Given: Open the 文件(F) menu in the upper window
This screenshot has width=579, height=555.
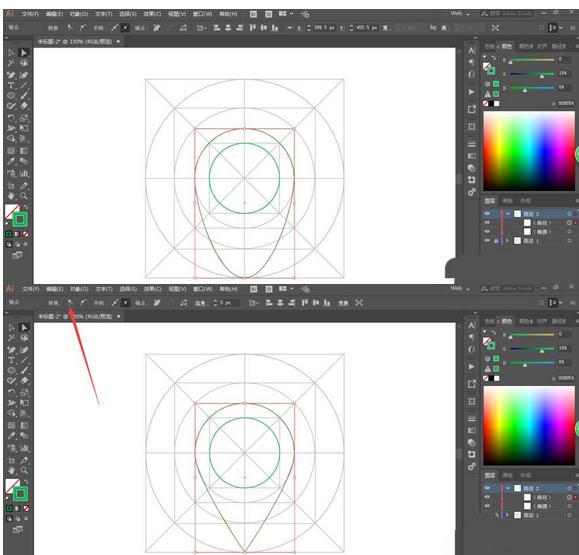Looking at the screenshot, I should [30, 14].
